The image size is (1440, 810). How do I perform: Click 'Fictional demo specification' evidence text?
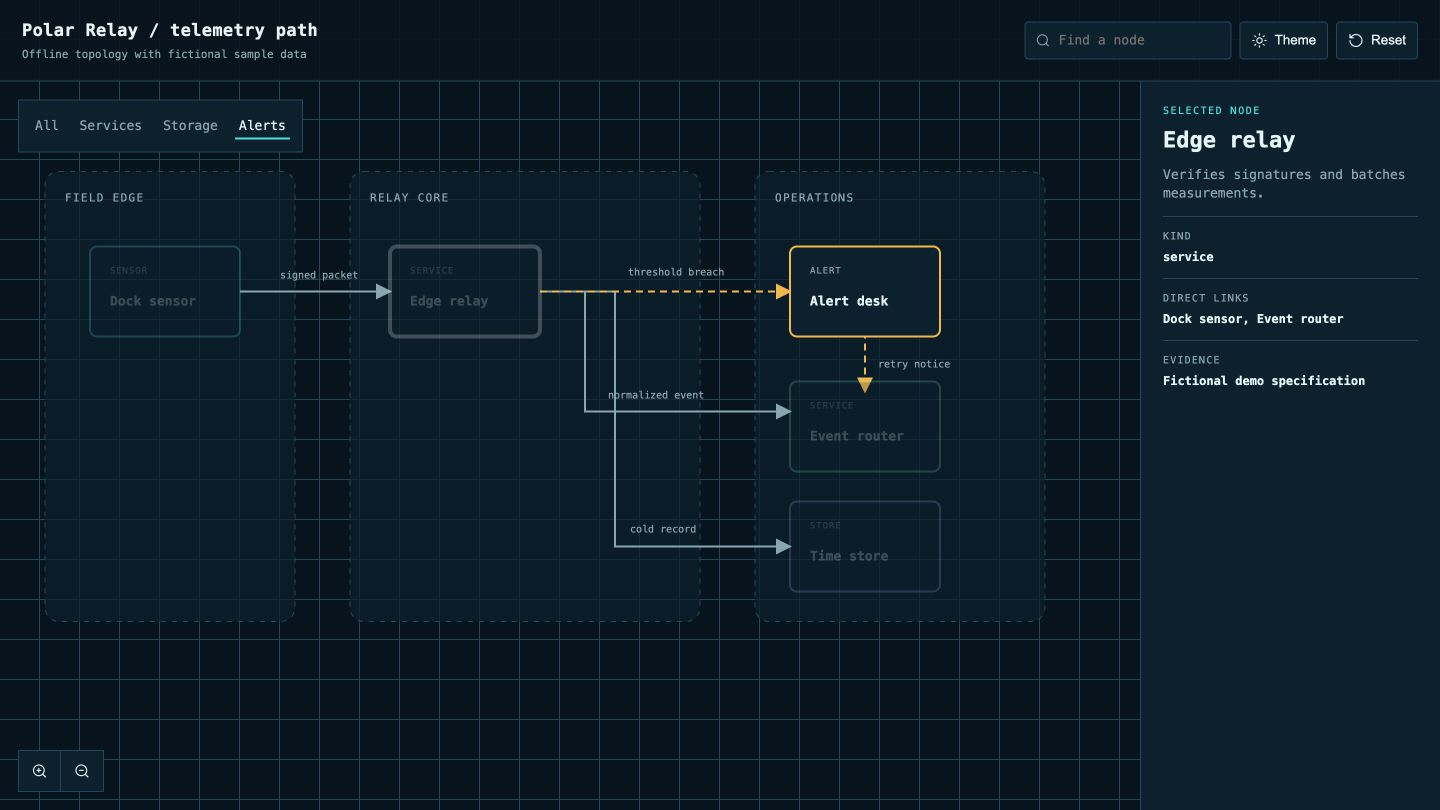1264,381
